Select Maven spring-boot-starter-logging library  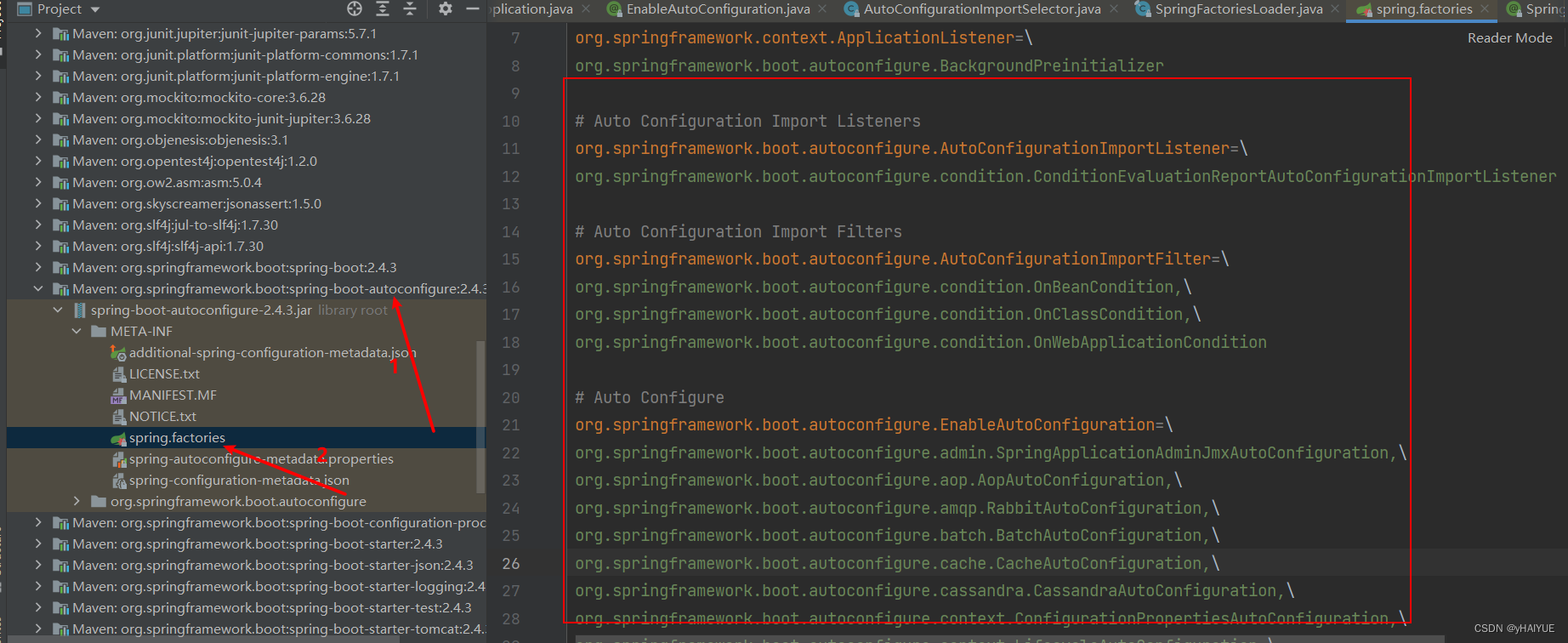278,586
